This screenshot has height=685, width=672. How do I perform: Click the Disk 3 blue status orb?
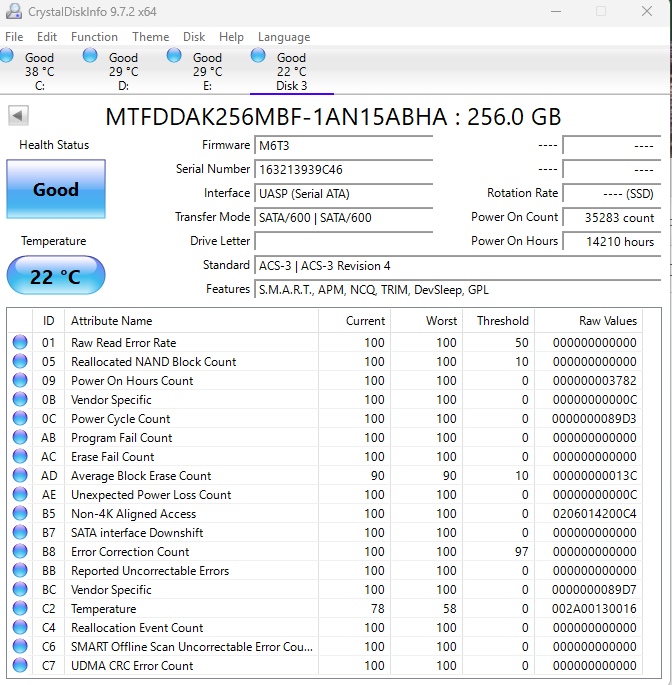click(x=258, y=55)
